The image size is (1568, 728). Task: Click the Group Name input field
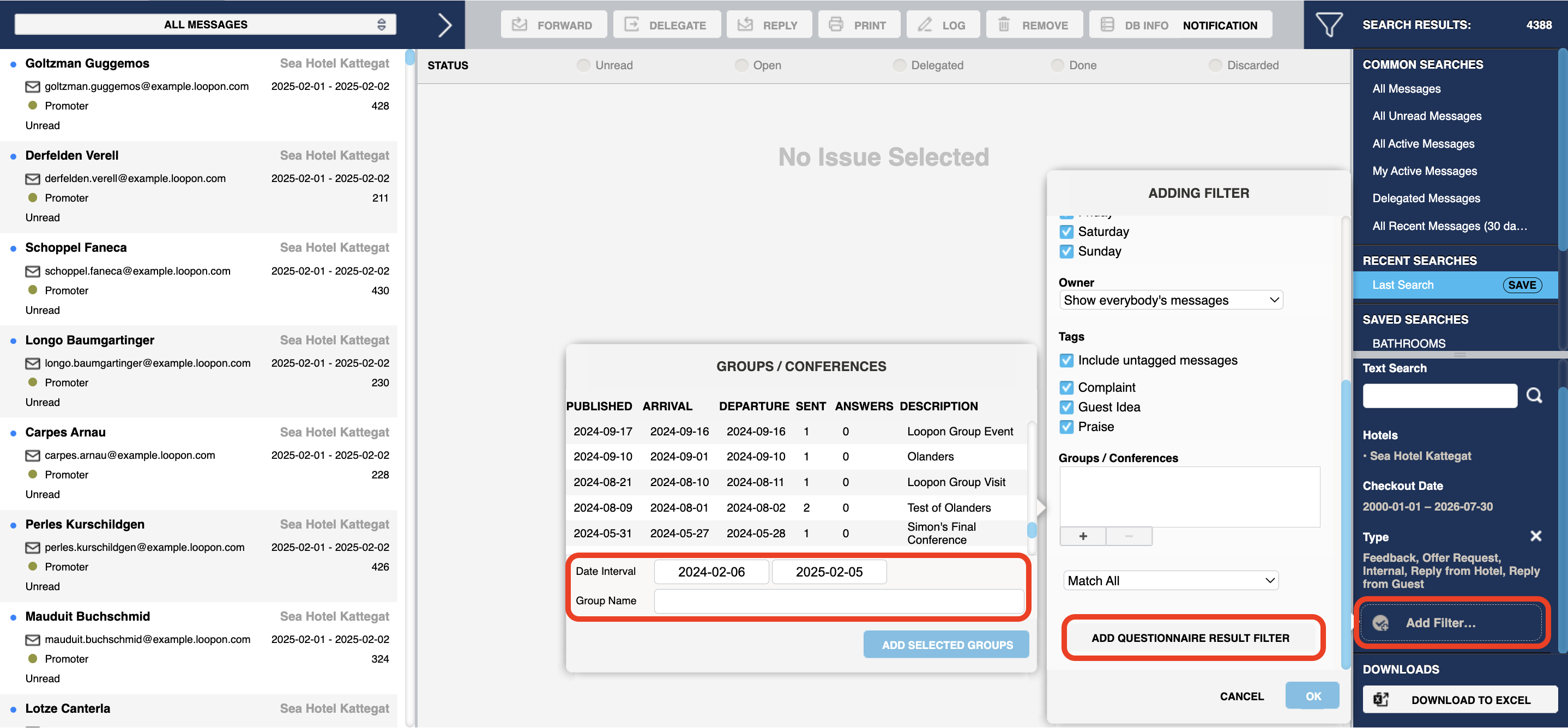tap(838, 601)
